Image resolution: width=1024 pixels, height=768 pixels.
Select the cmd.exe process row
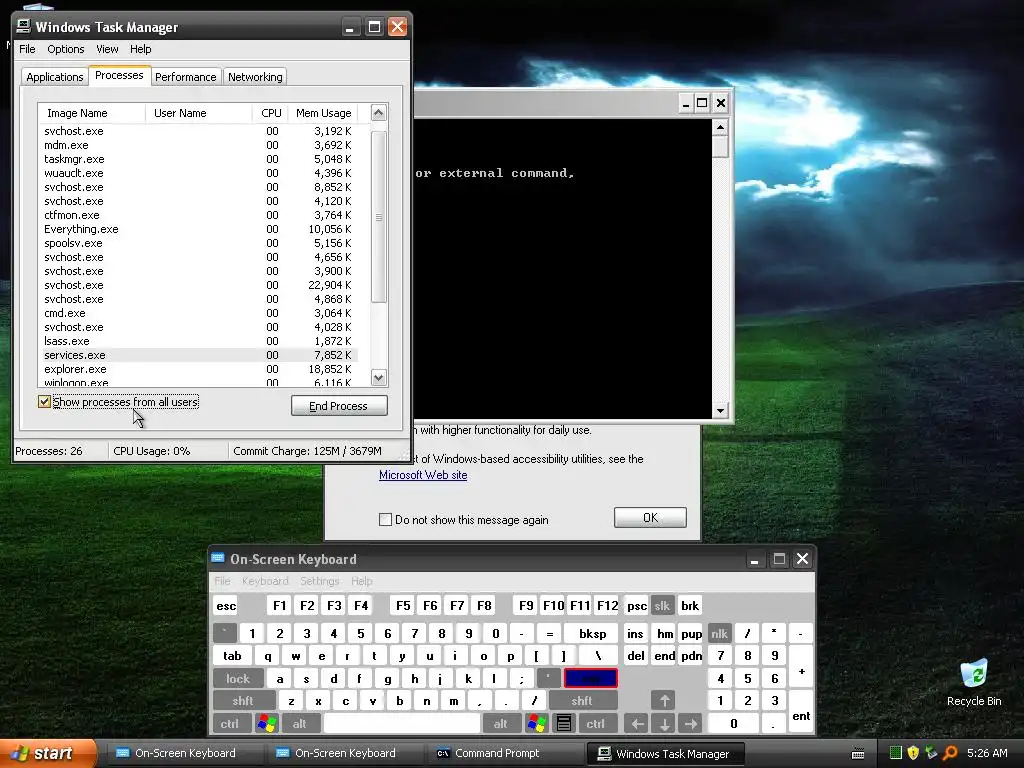(199, 313)
